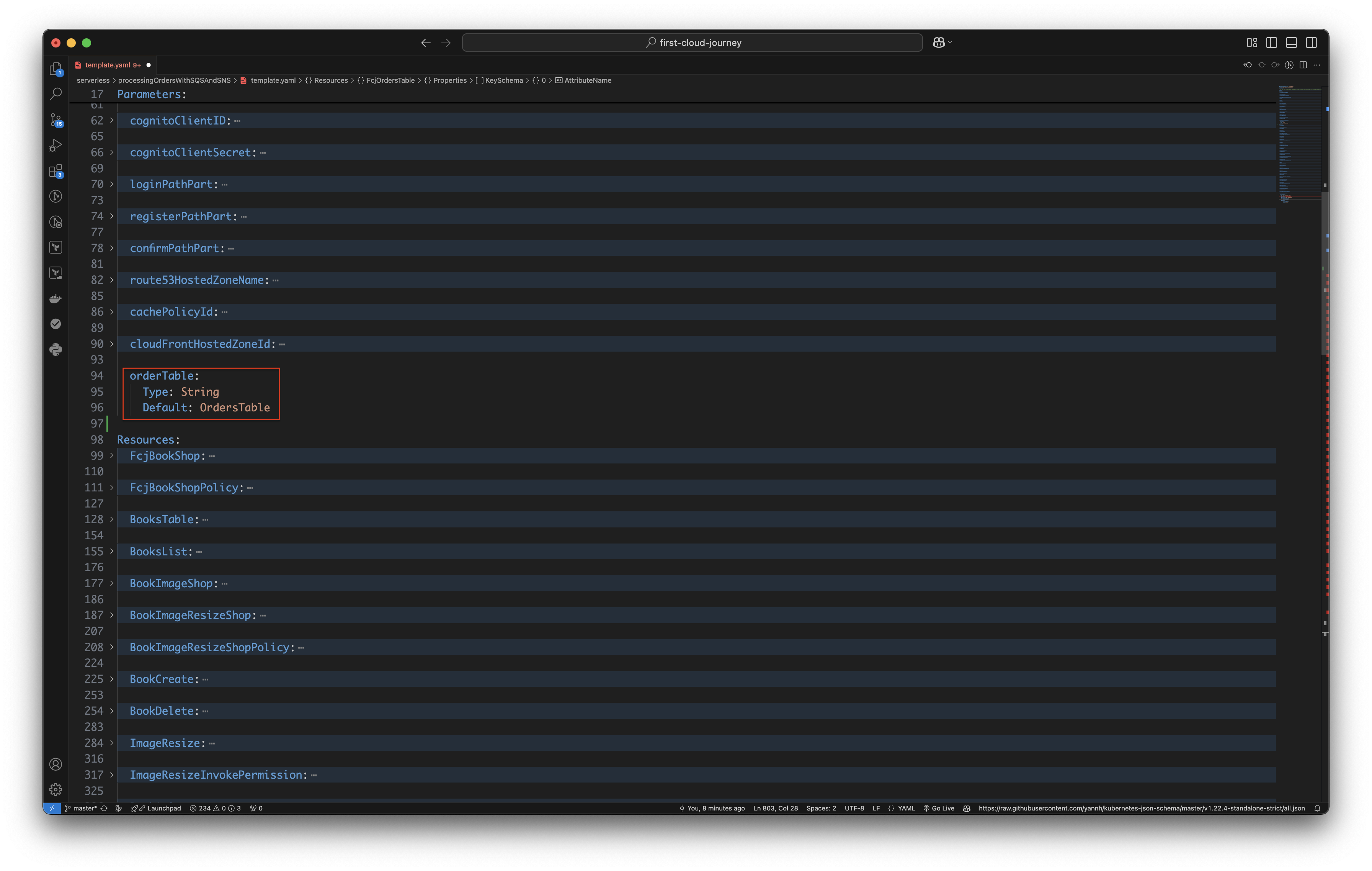Click the minimap code overview
Screen dimensions: 1372x871
[x=1299, y=144]
